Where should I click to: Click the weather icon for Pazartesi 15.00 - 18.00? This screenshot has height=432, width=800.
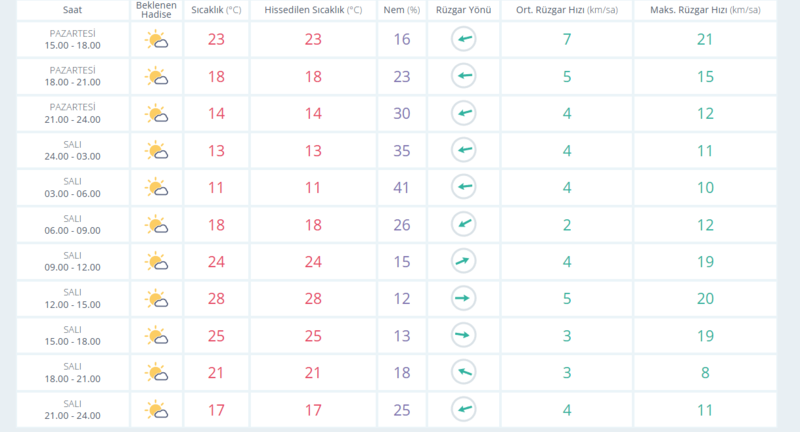tap(156, 40)
